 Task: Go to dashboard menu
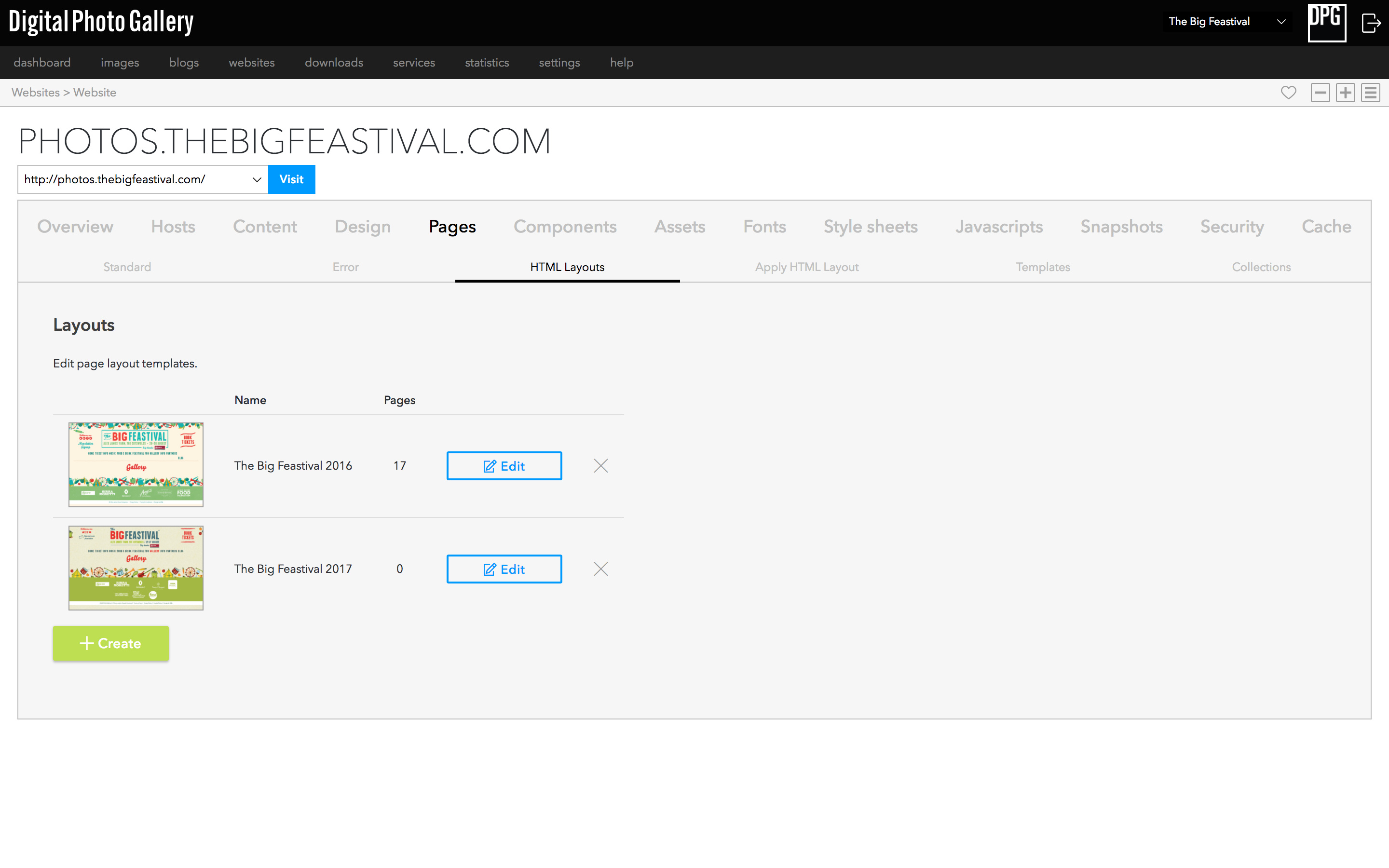click(42, 63)
